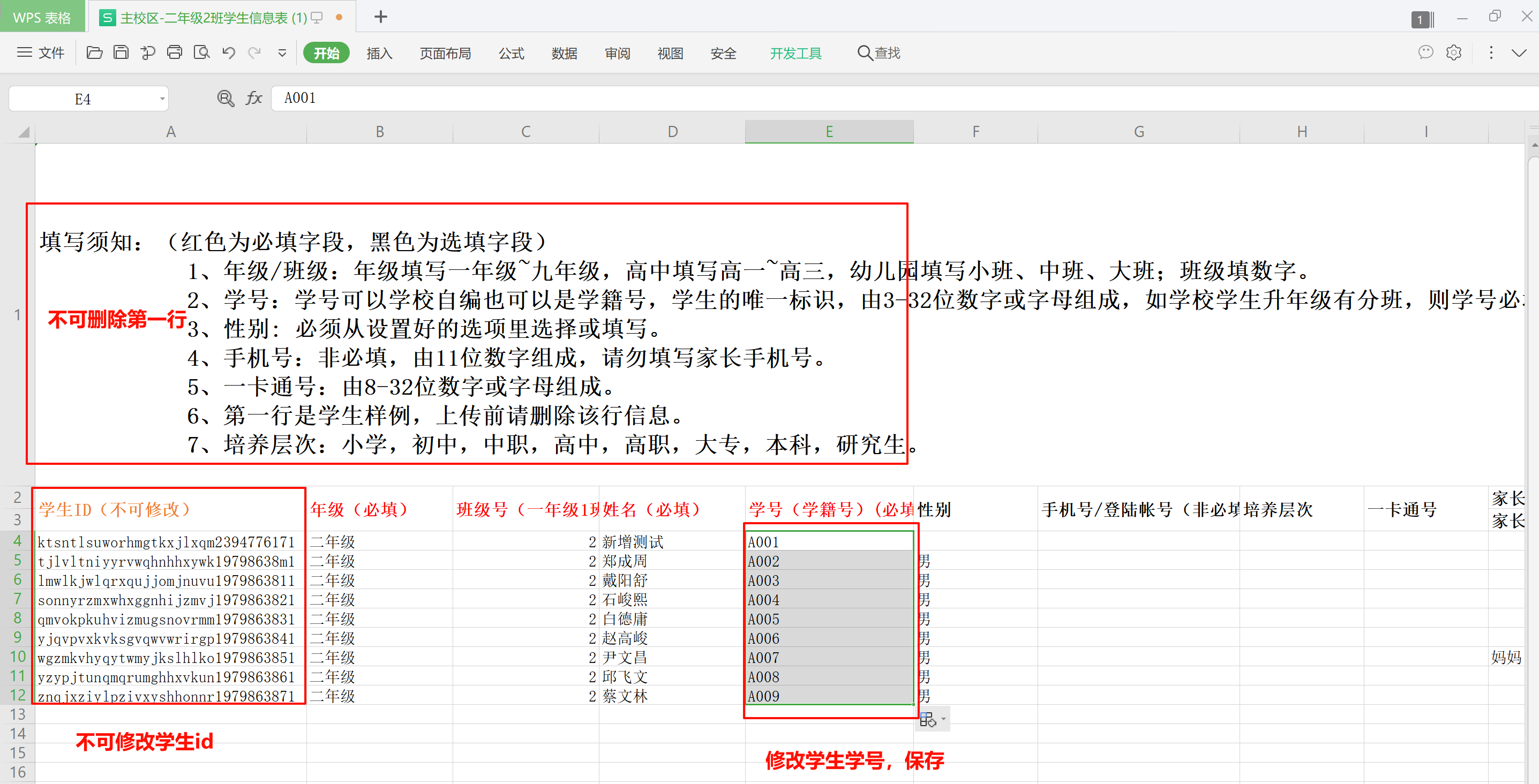
Task: Click header cell 年级（必填）
Action: pyautogui.click(x=379, y=509)
